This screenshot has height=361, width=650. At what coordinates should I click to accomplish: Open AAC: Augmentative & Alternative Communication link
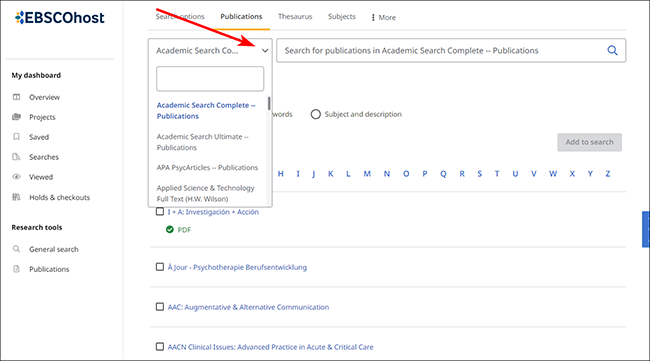248,307
